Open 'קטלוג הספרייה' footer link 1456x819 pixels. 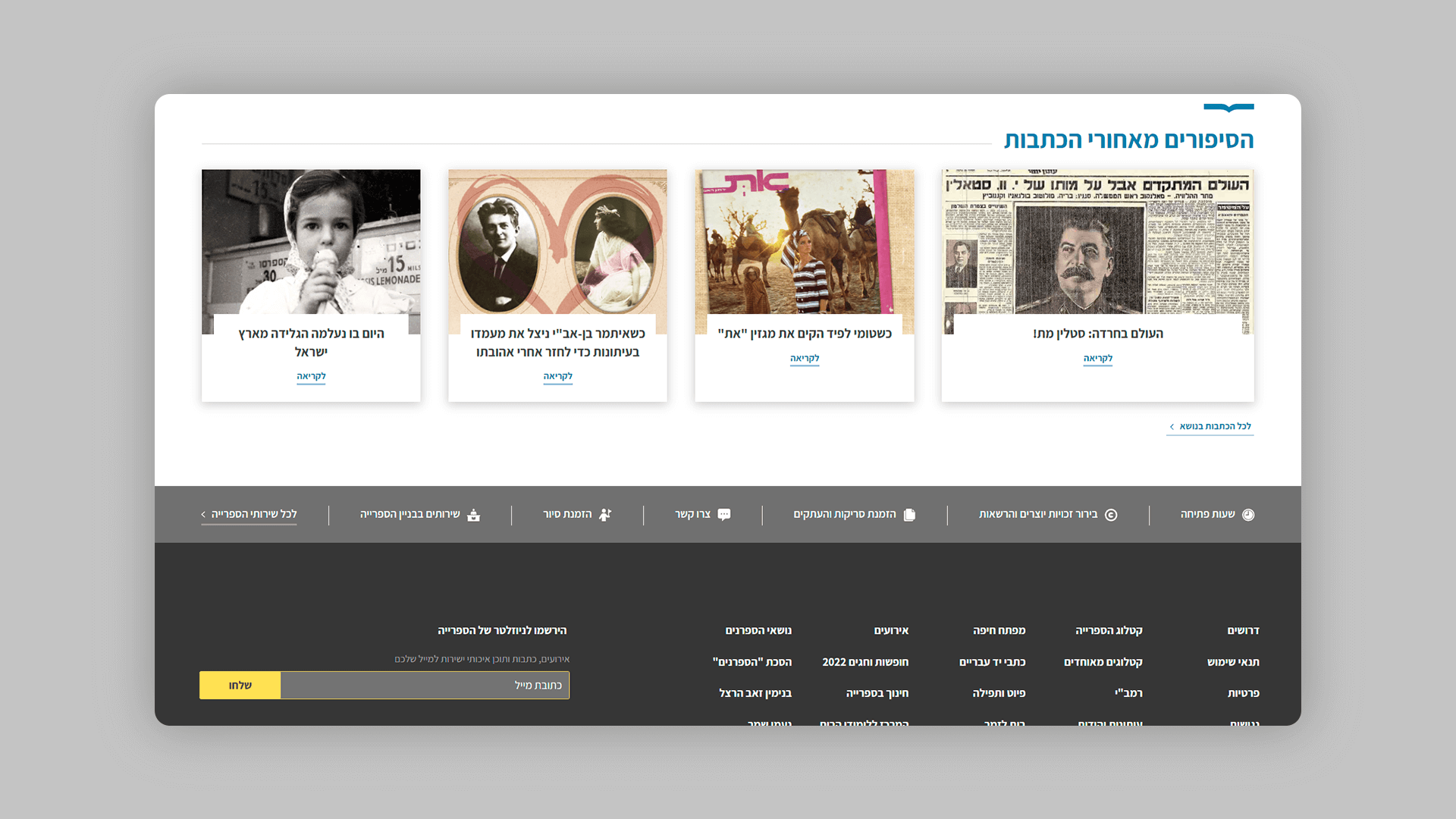point(1108,631)
